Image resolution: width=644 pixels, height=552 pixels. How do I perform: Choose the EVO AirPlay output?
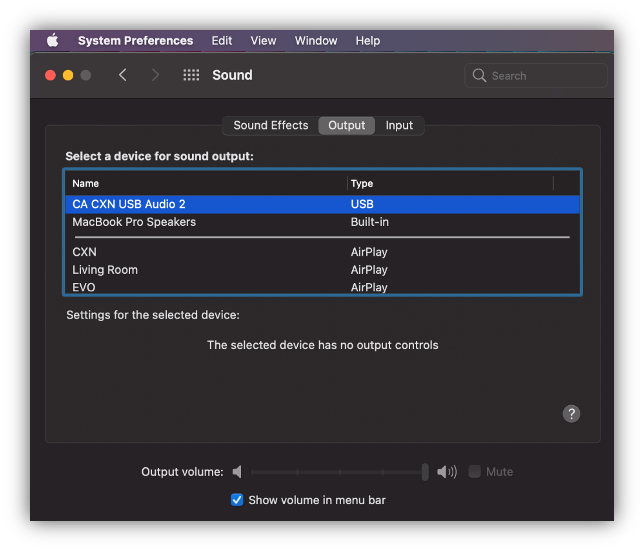(84, 287)
